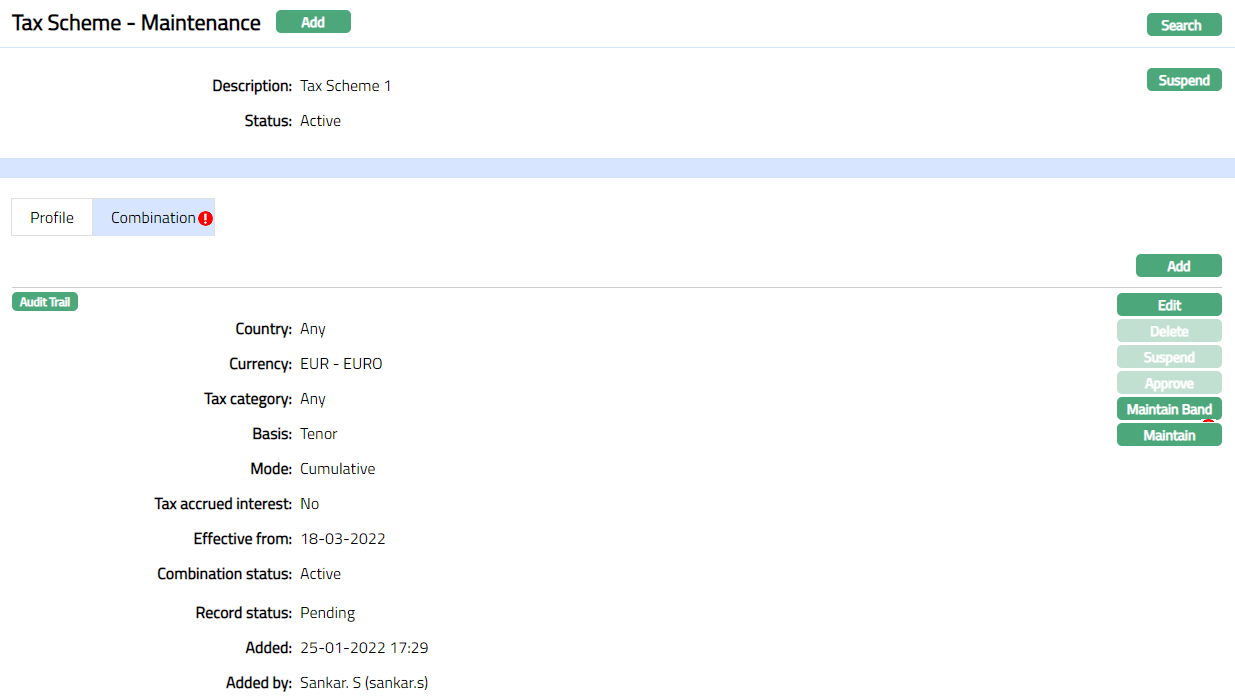The image size is (1235, 697).
Task: Click the Pending record status value
Action: (328, 613)
